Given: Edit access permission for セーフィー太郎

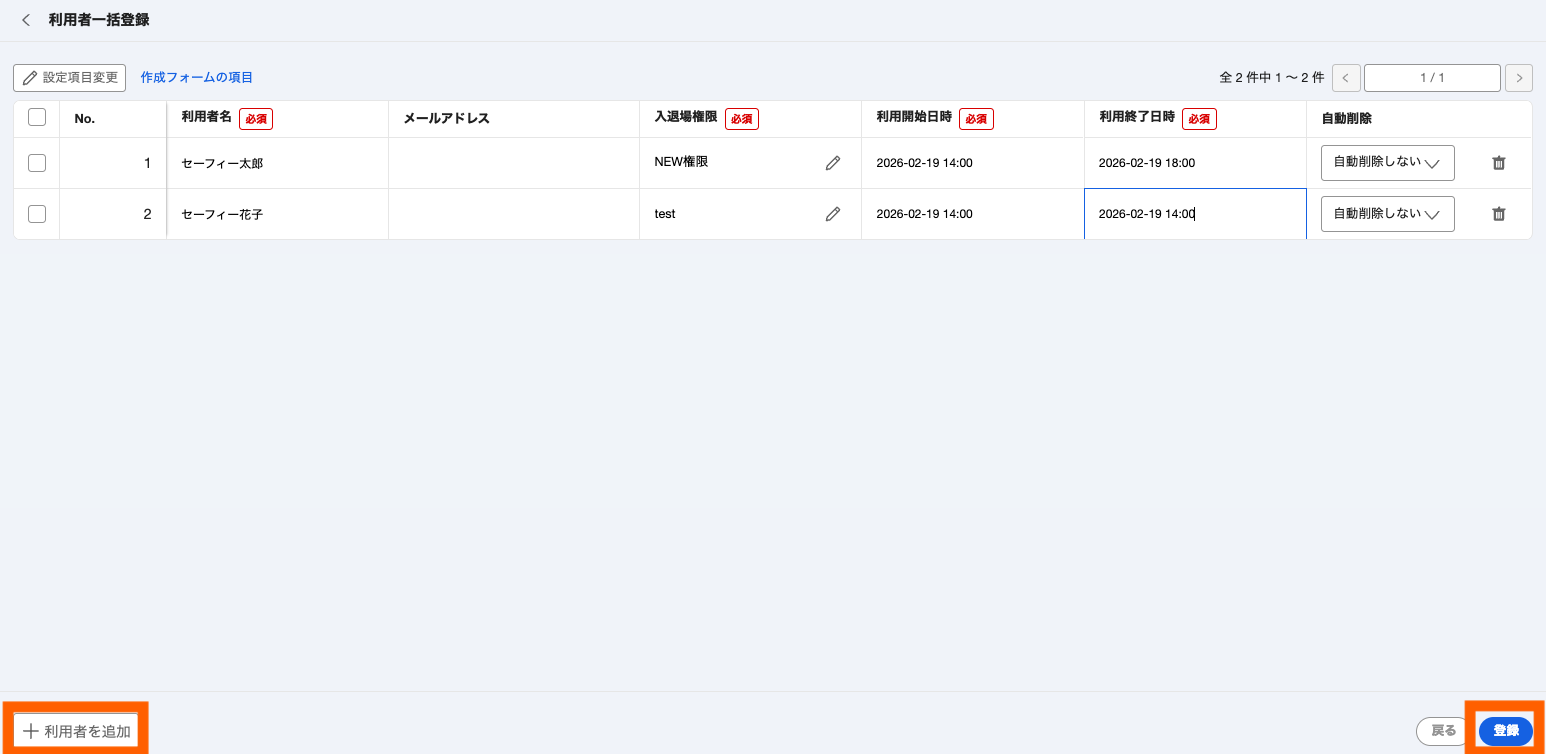Looking at the screenshot, I should pos(833,163).
